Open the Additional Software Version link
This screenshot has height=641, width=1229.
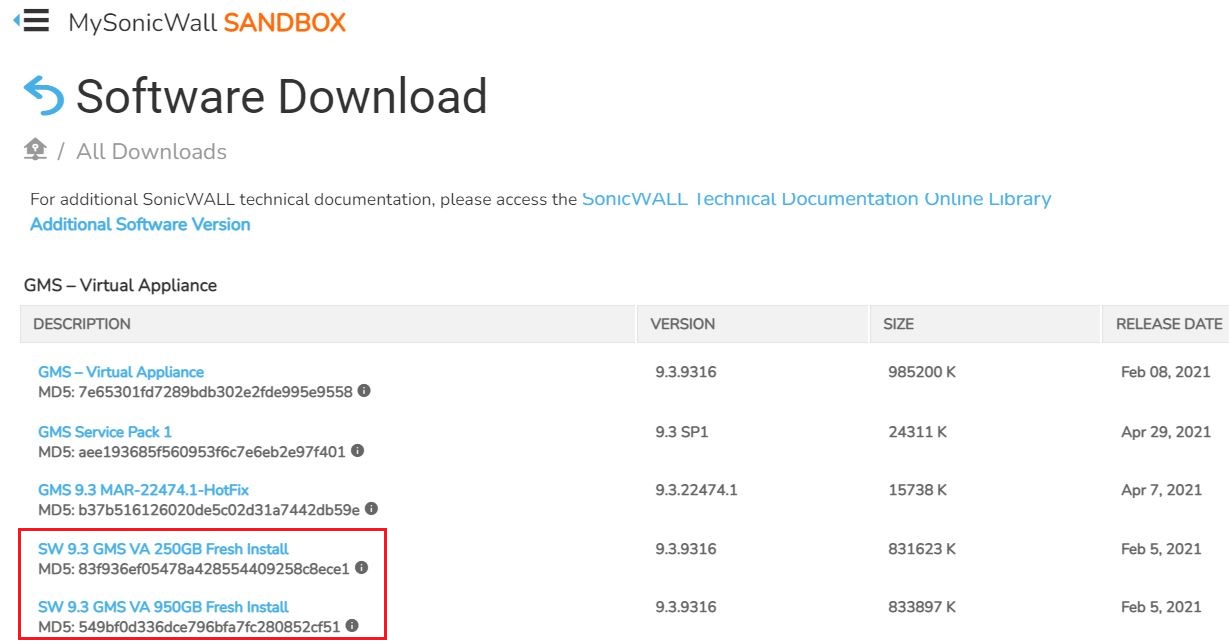tap(140, 224)
